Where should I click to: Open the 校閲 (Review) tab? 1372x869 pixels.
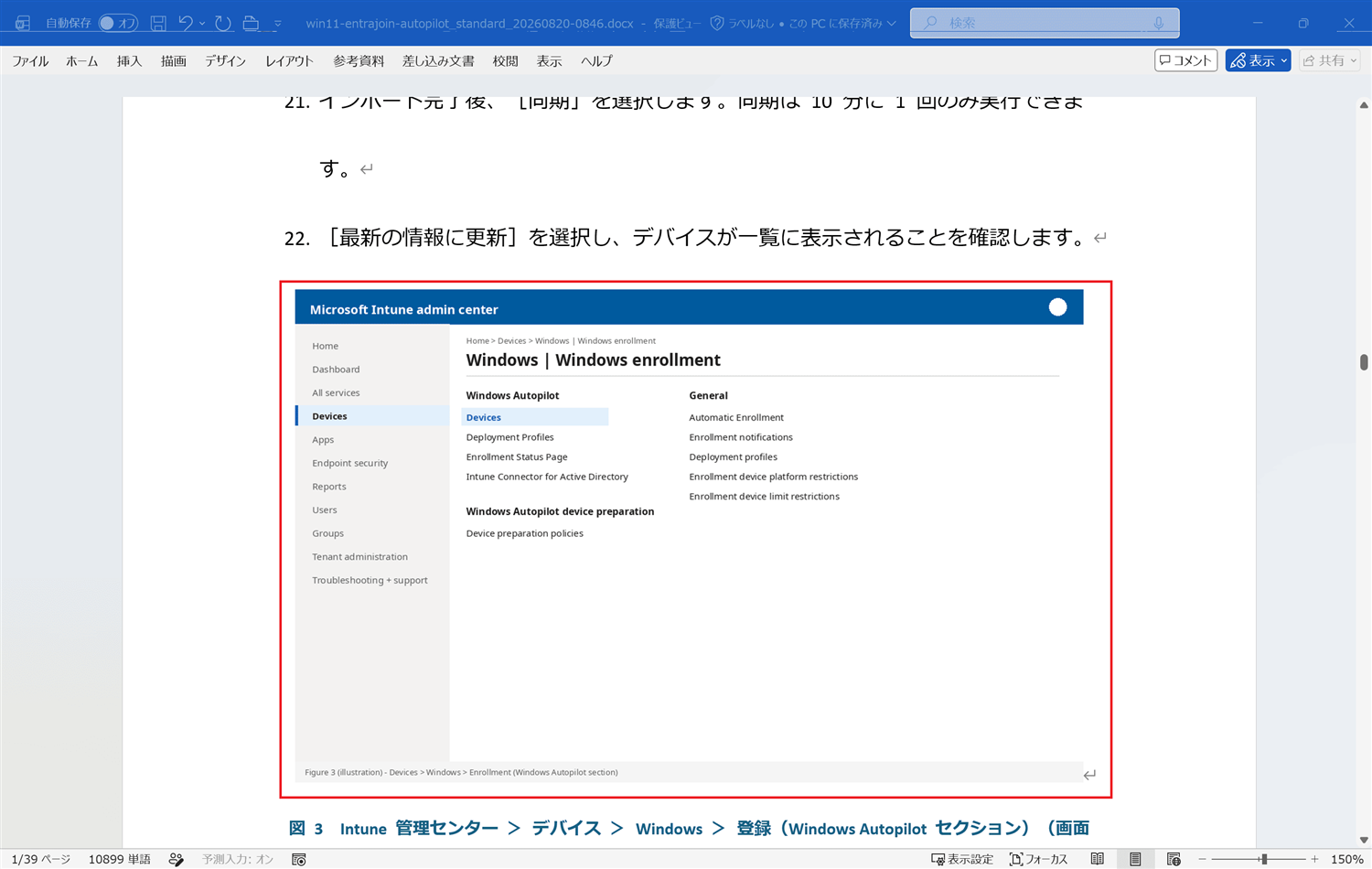point(505,61)
